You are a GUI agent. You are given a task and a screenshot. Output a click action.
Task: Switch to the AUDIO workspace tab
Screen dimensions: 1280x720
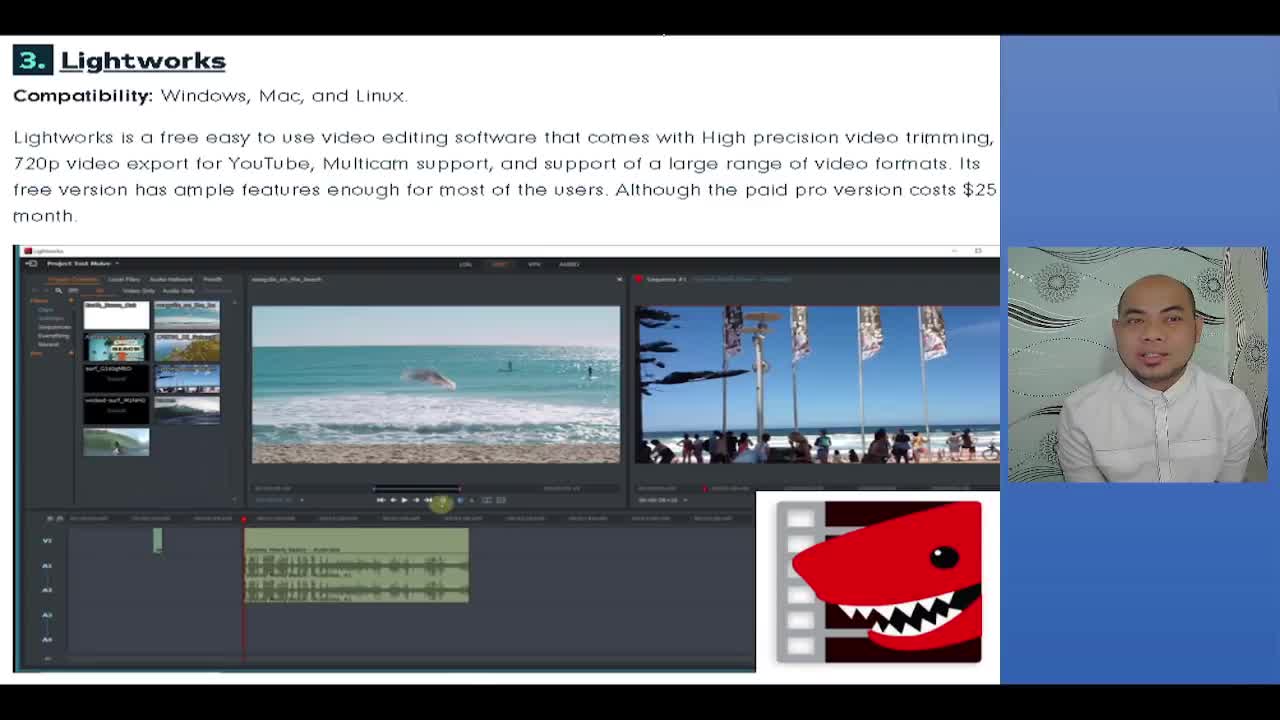point(569,264)
